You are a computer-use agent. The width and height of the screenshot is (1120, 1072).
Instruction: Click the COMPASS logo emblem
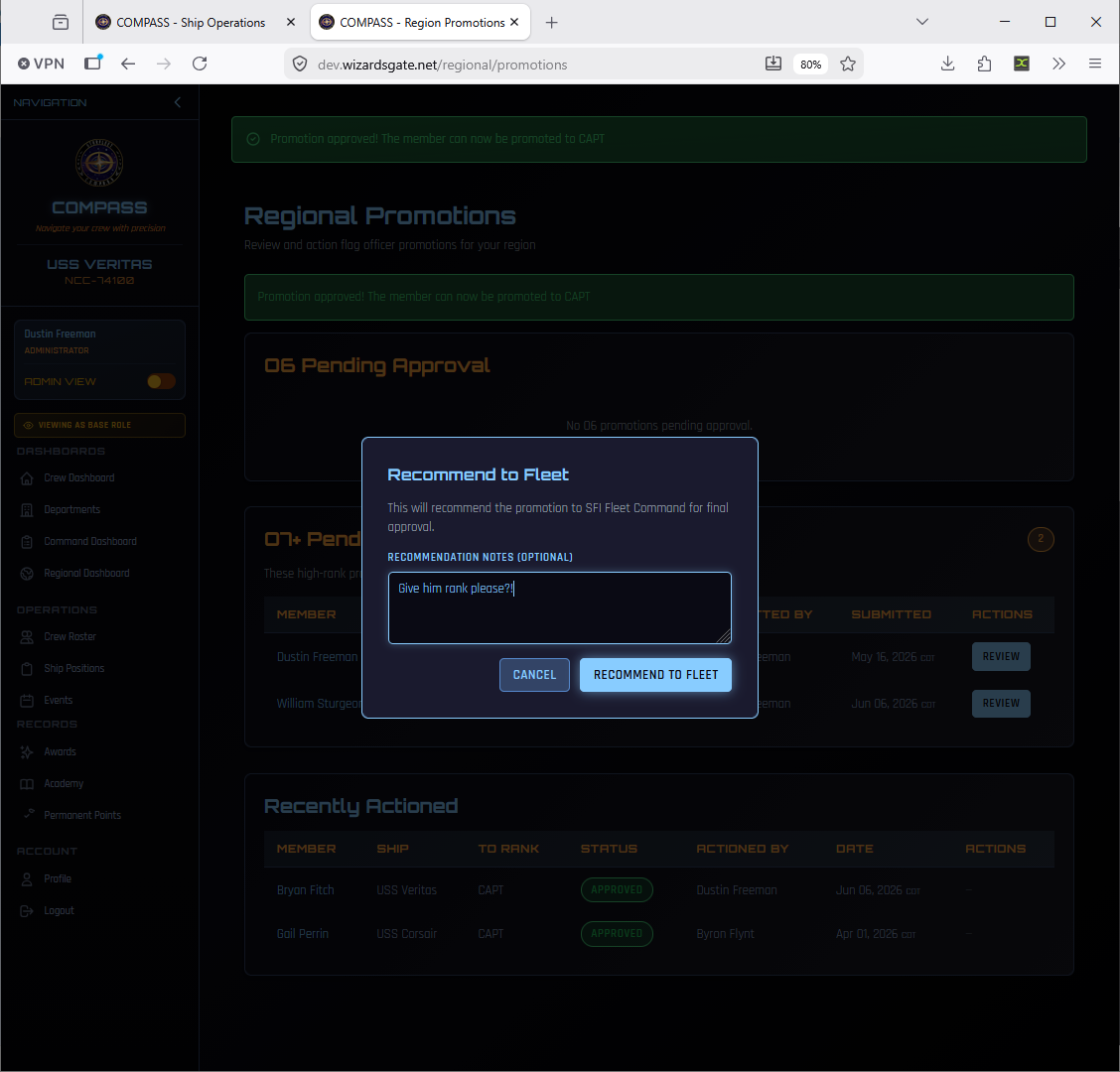coord(99,162)
